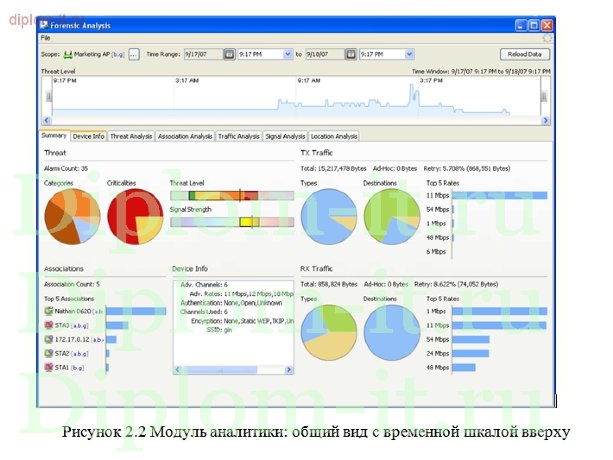Click the Criticalities pie chart
Image resolution: width=613 pixels, height=460 pixels.
coord(135,217)
